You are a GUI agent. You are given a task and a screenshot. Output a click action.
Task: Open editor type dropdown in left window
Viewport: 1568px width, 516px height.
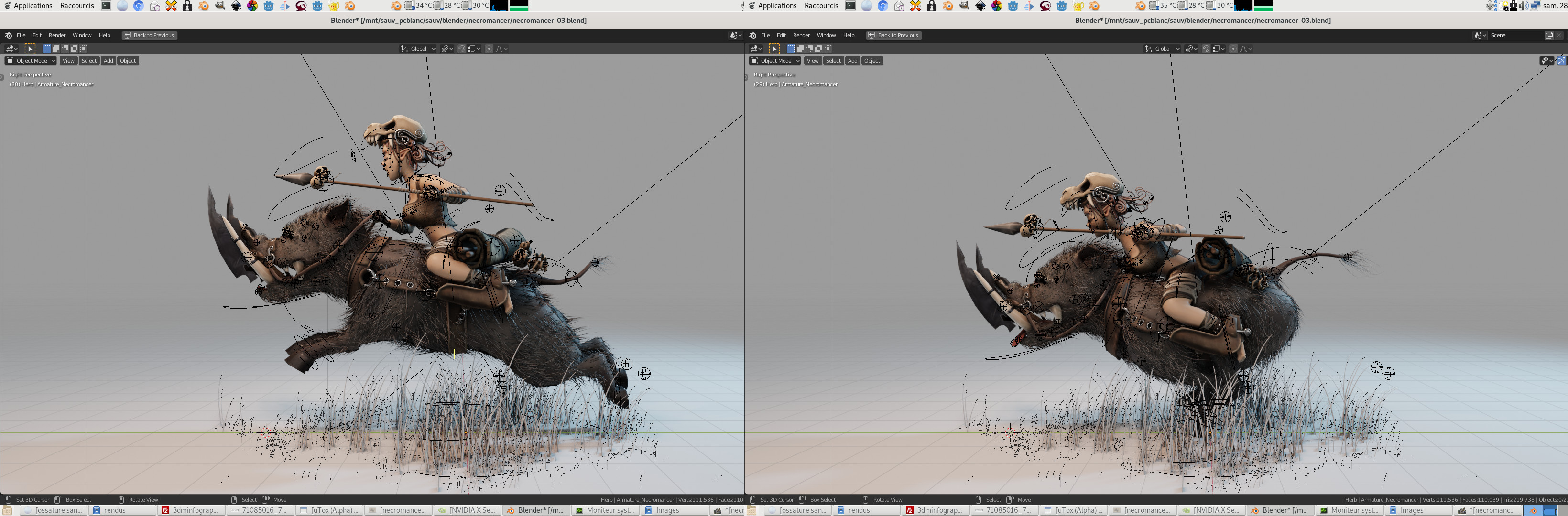pos(11,49)
